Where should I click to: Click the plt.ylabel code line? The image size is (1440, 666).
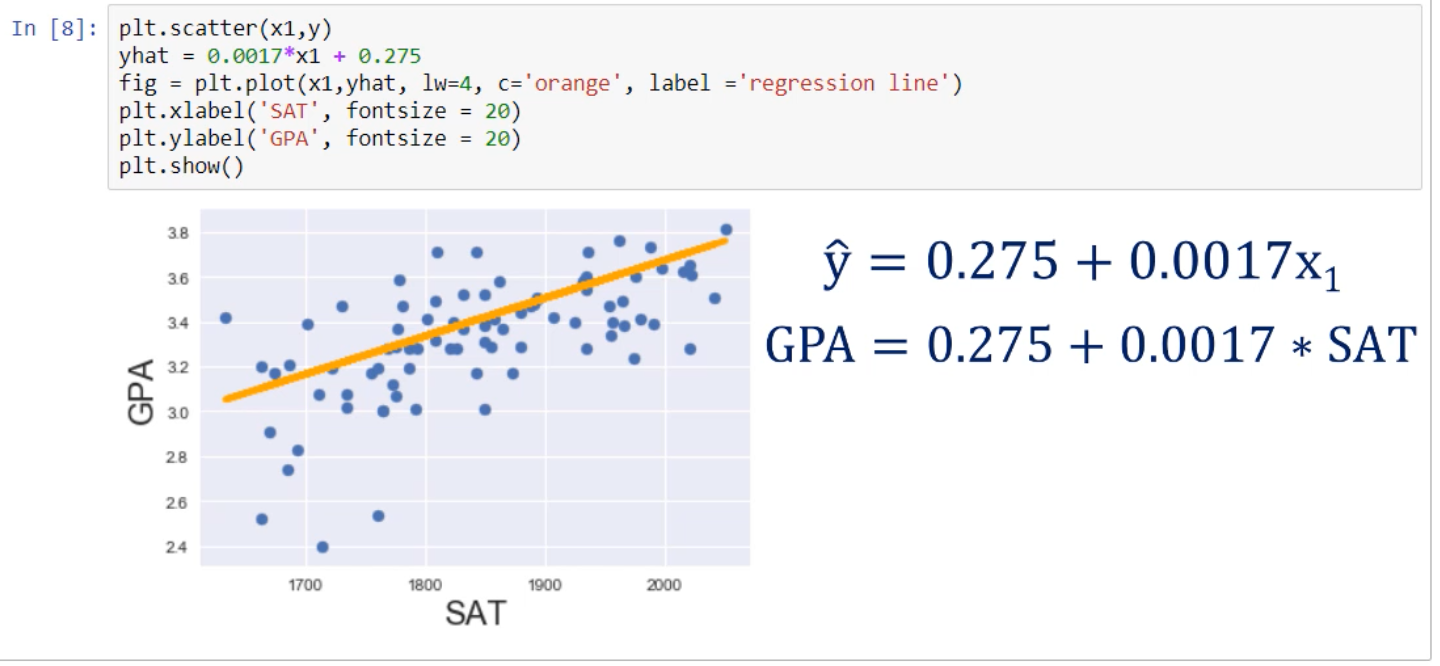pos(320,138)
